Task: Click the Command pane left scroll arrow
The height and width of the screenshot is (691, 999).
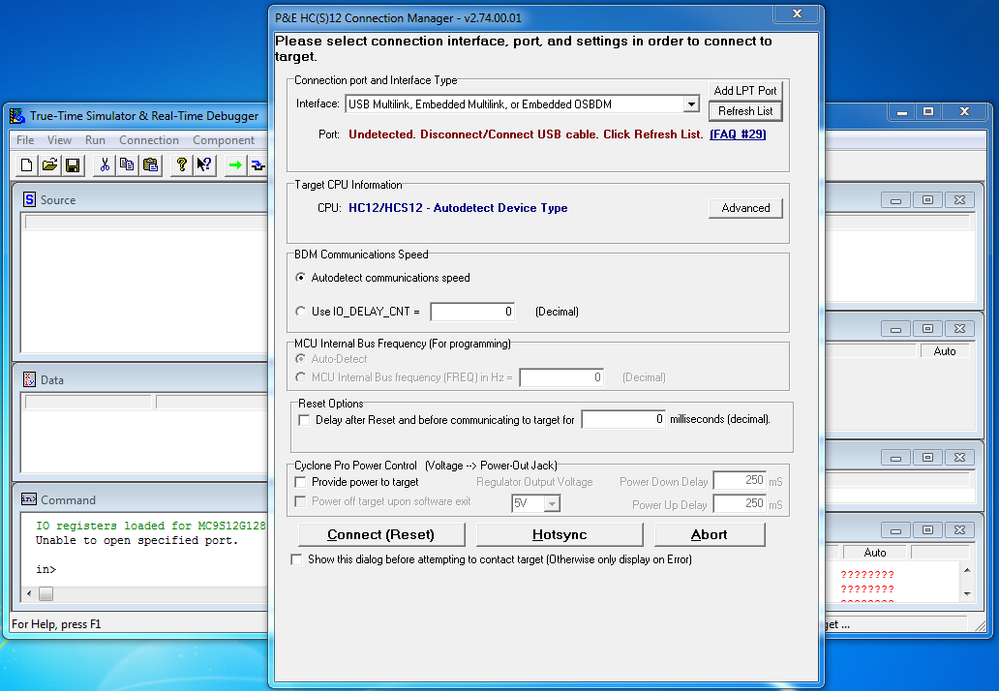Action: 29,594
